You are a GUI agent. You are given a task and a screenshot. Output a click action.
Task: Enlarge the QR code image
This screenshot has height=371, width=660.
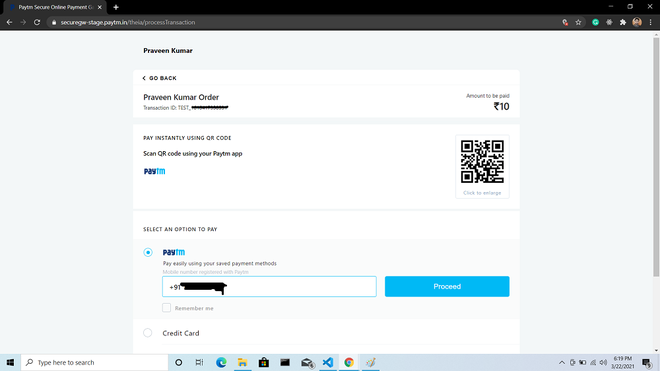click(482, 166)
